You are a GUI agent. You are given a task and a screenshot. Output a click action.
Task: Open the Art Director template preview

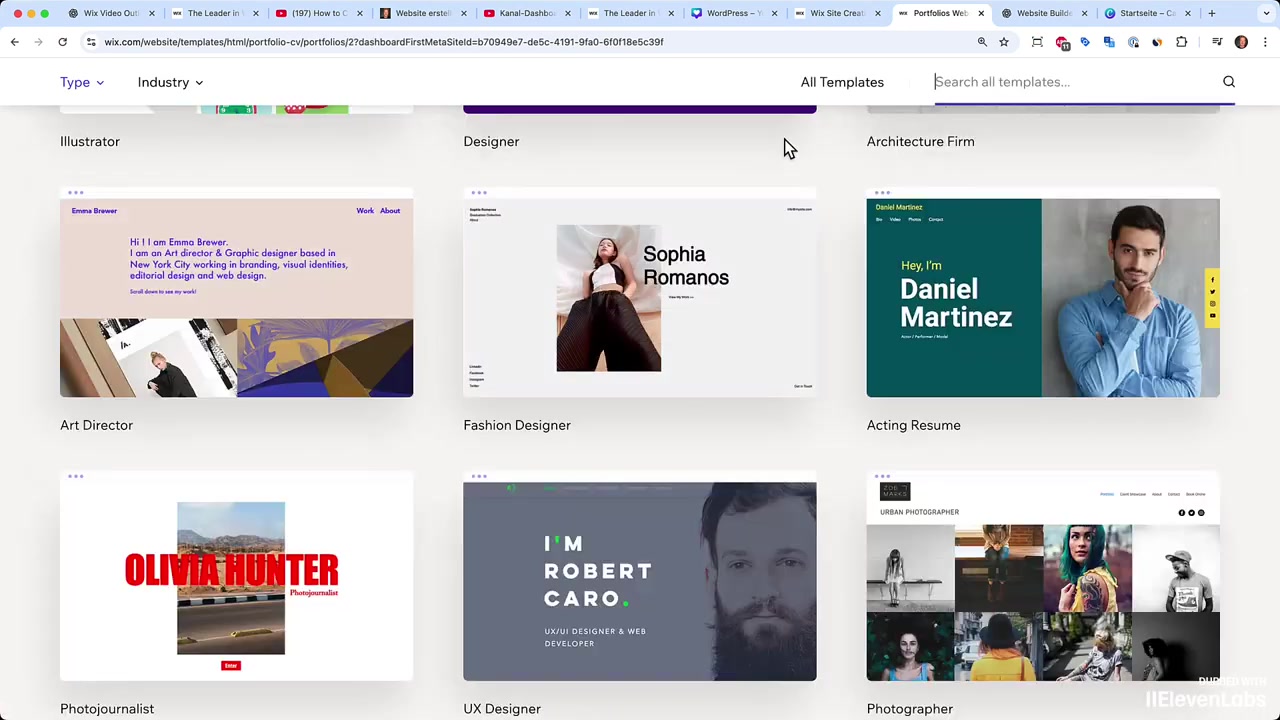(x=236, y=292)
